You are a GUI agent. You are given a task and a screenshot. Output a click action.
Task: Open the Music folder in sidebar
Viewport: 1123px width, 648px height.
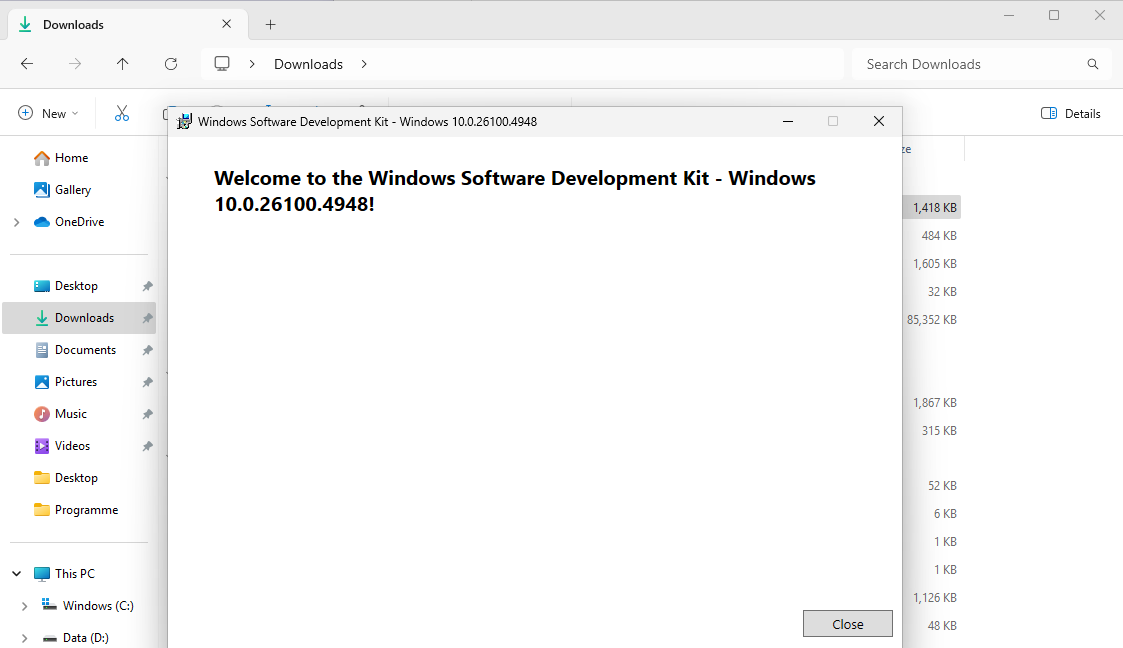(x=70, y=414)
